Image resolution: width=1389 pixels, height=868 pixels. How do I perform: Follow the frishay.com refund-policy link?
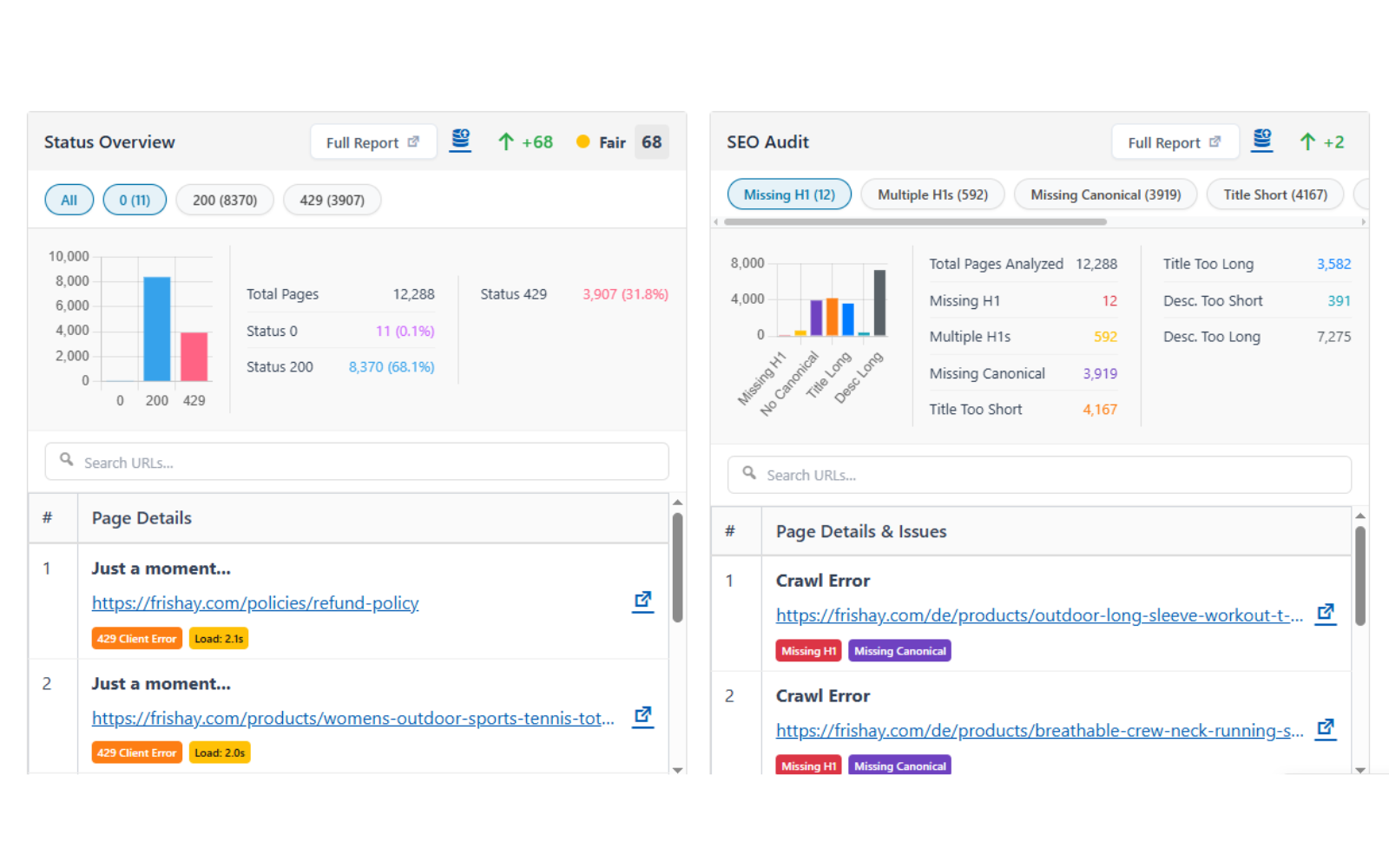click(254, 602)
